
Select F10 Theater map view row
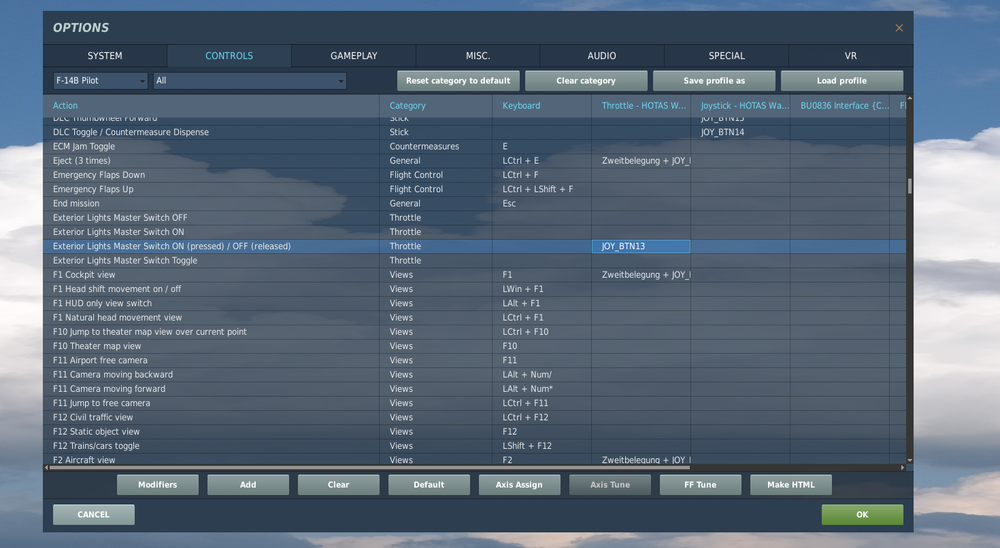[474, 346]
